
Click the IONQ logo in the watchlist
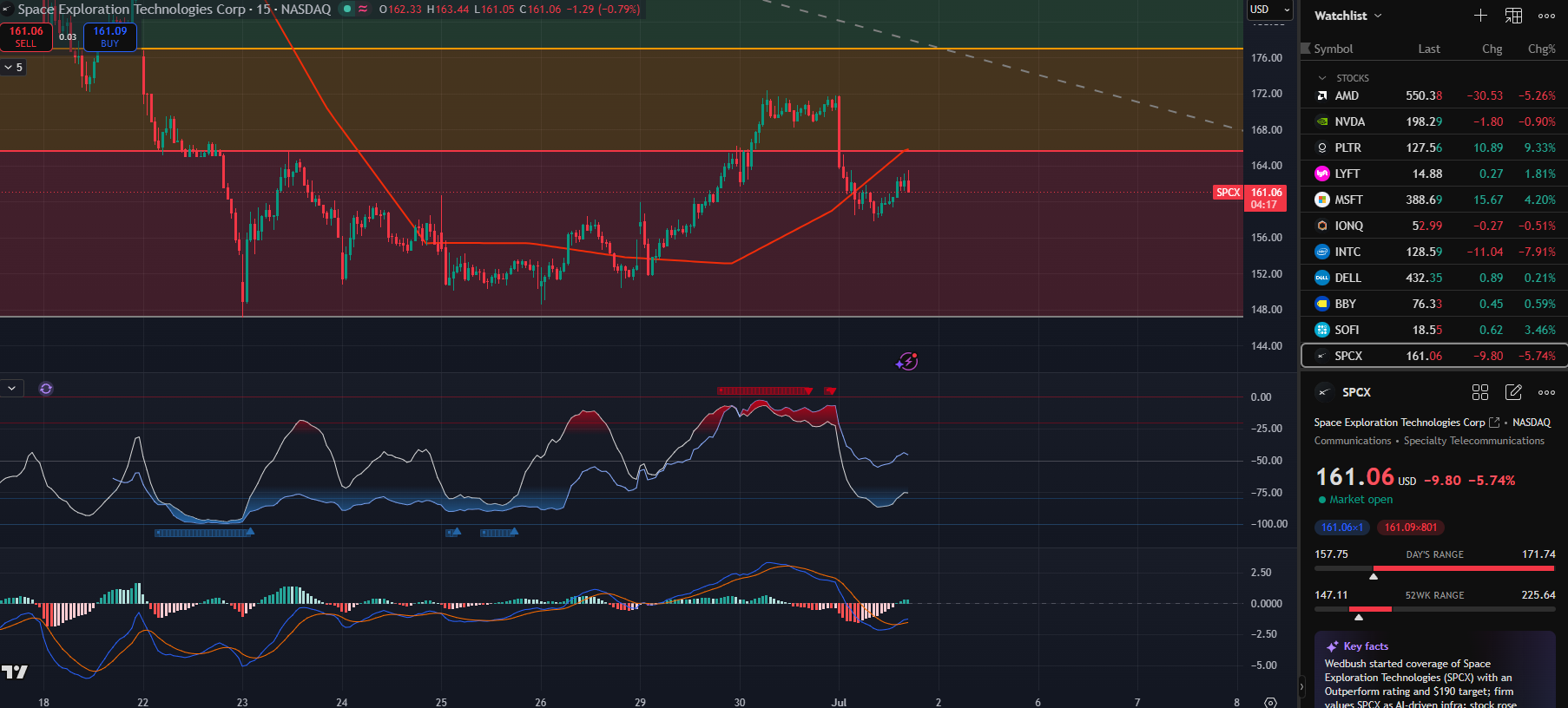1322,226
